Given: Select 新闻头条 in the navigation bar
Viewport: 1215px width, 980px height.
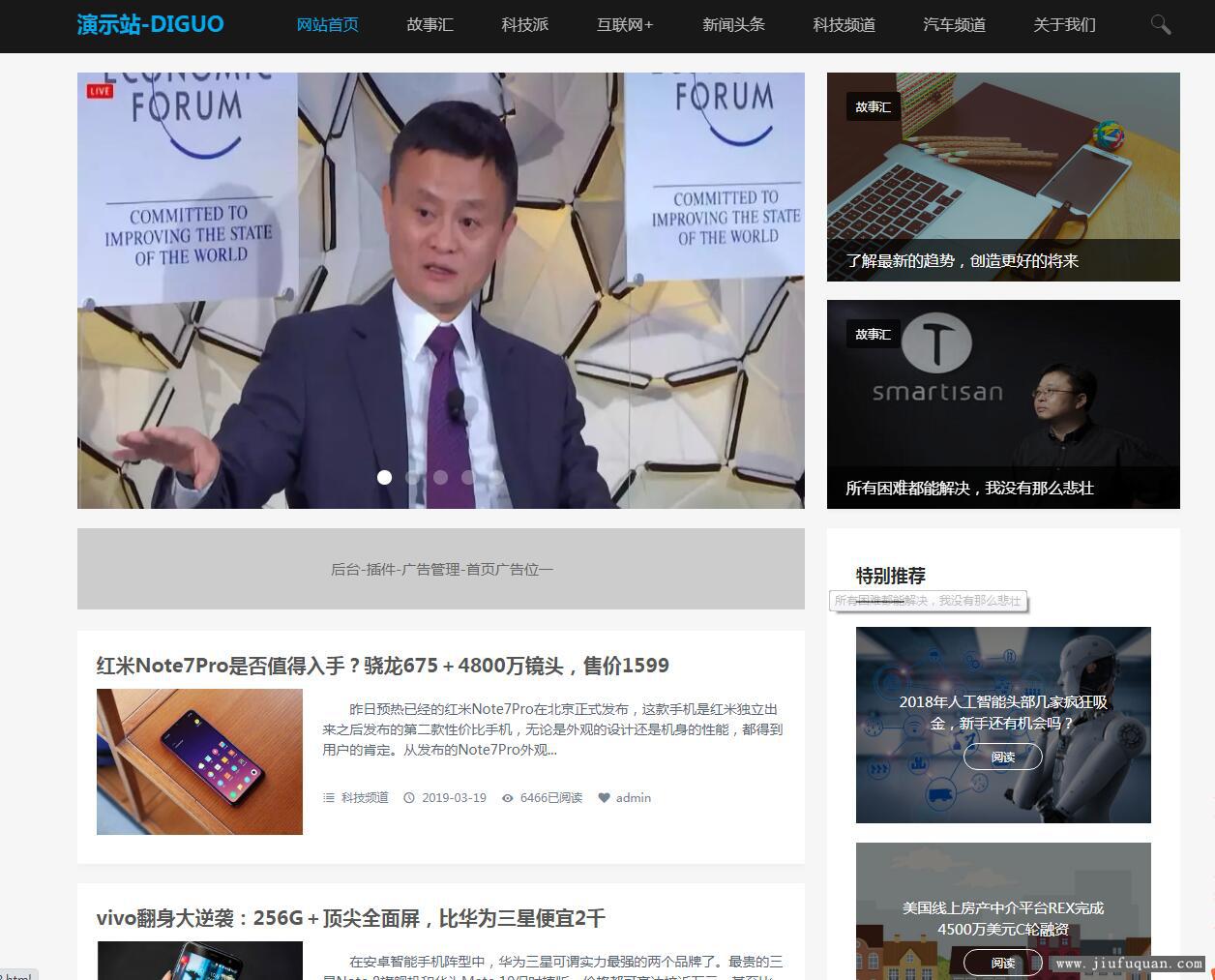Looking at the screenshot, I should pyautogui.click(x=733, y=24).
